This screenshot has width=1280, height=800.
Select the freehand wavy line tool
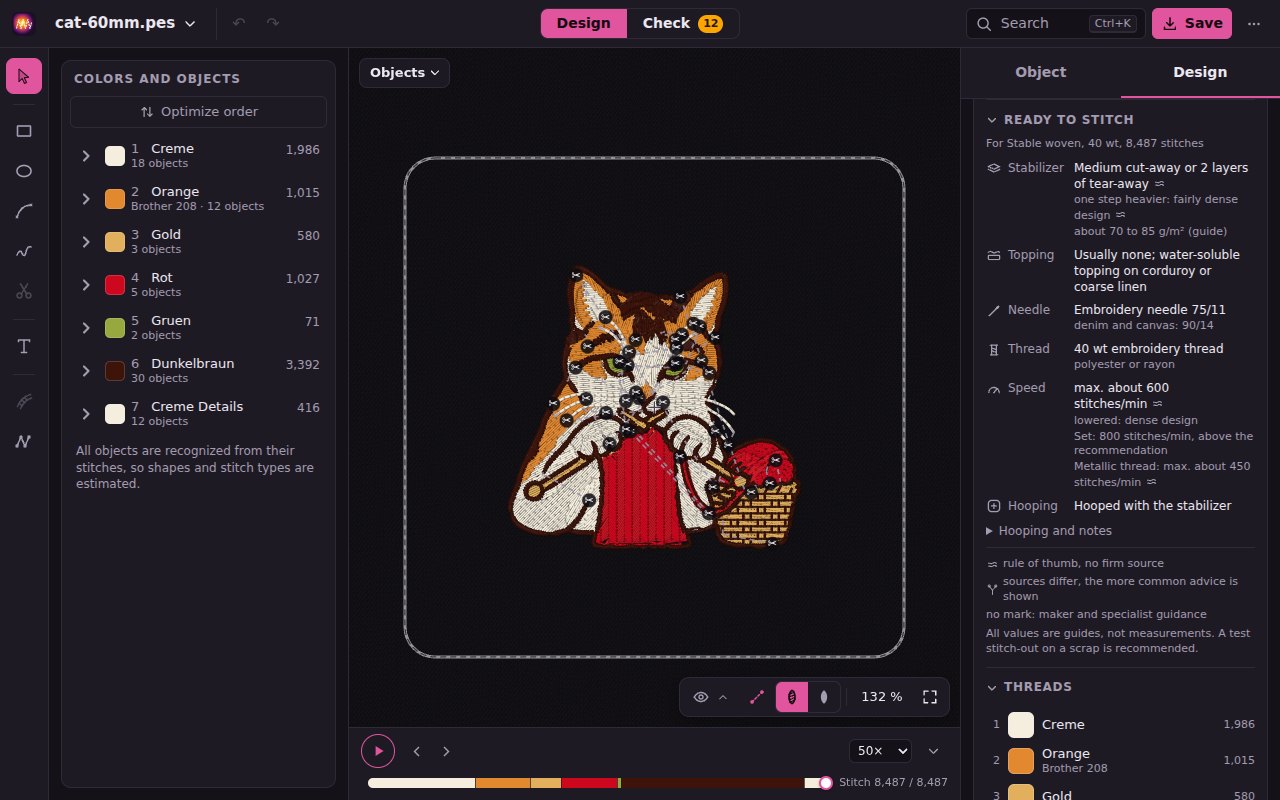24,251
